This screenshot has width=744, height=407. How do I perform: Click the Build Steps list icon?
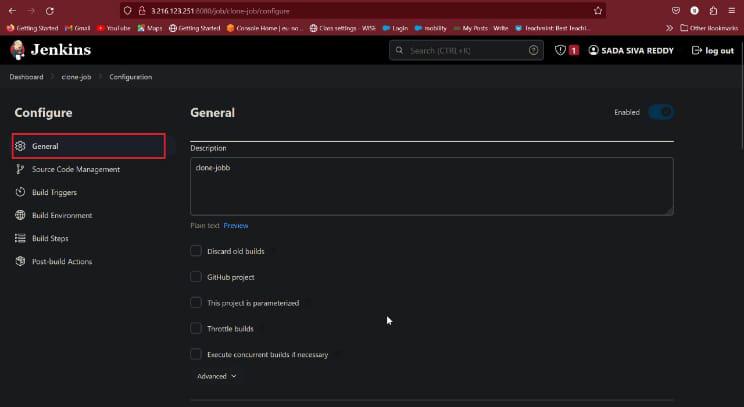point(20,238)
